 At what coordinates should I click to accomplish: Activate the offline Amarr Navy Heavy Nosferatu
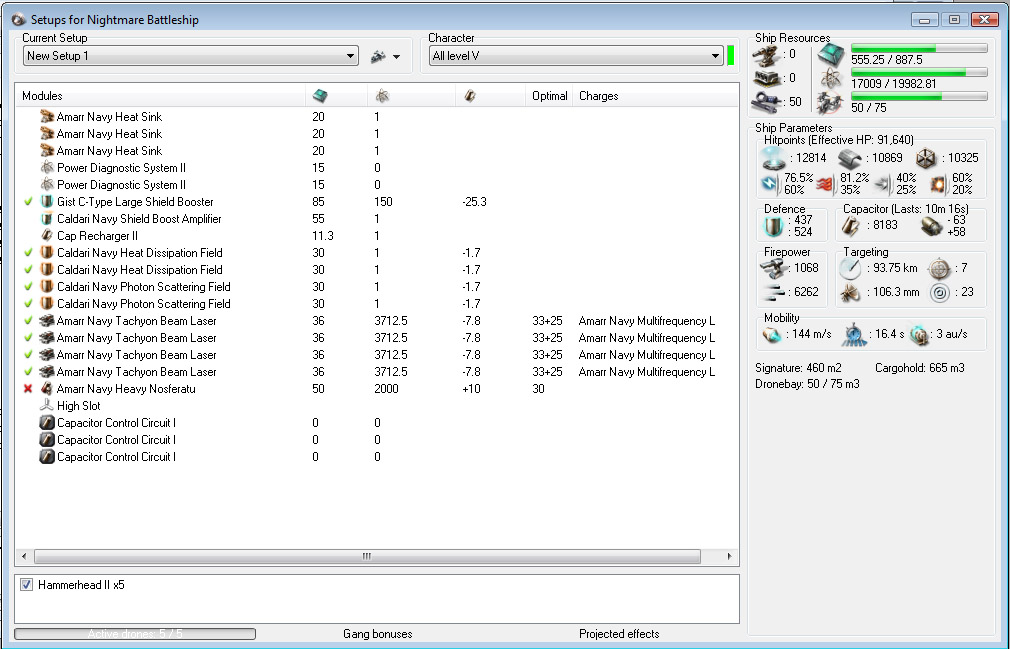pos(28,389)
